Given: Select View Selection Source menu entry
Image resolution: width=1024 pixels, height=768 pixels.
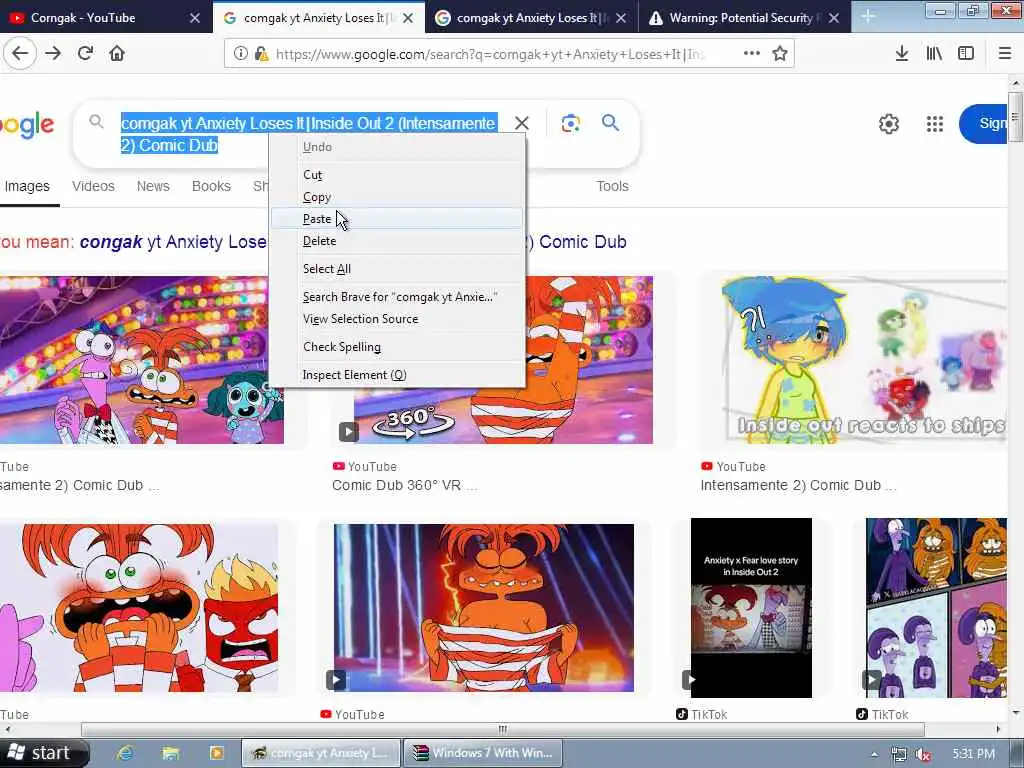Looking at the screenshot, I should [396, 319].
